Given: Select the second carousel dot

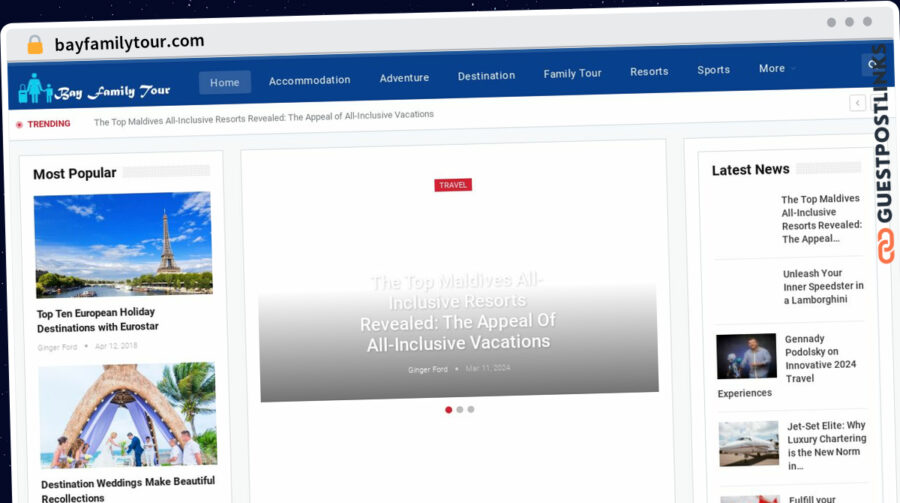Looking at the screenshot, I should 460,409.
